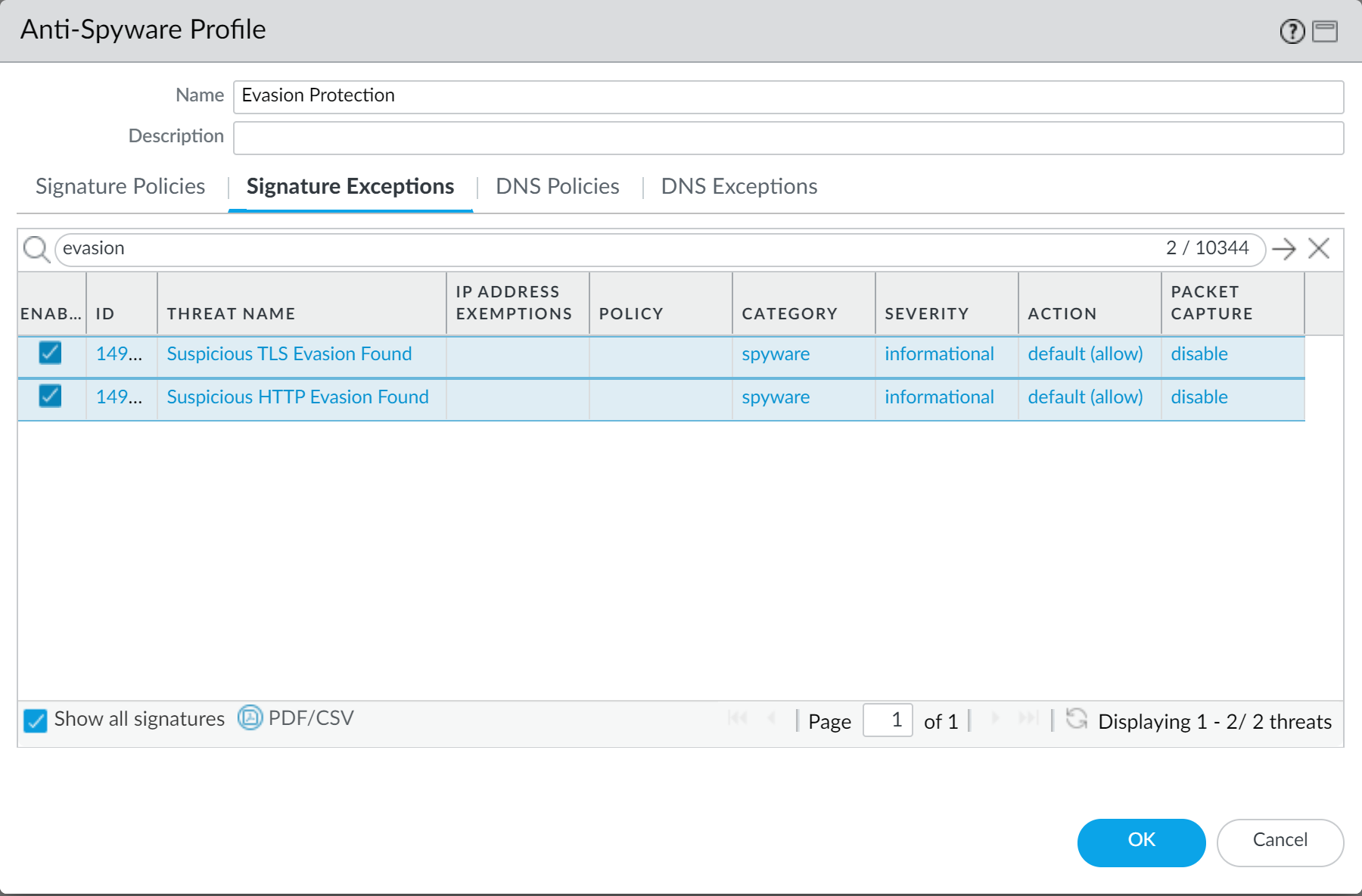Click the OK button

(1141, 842)
